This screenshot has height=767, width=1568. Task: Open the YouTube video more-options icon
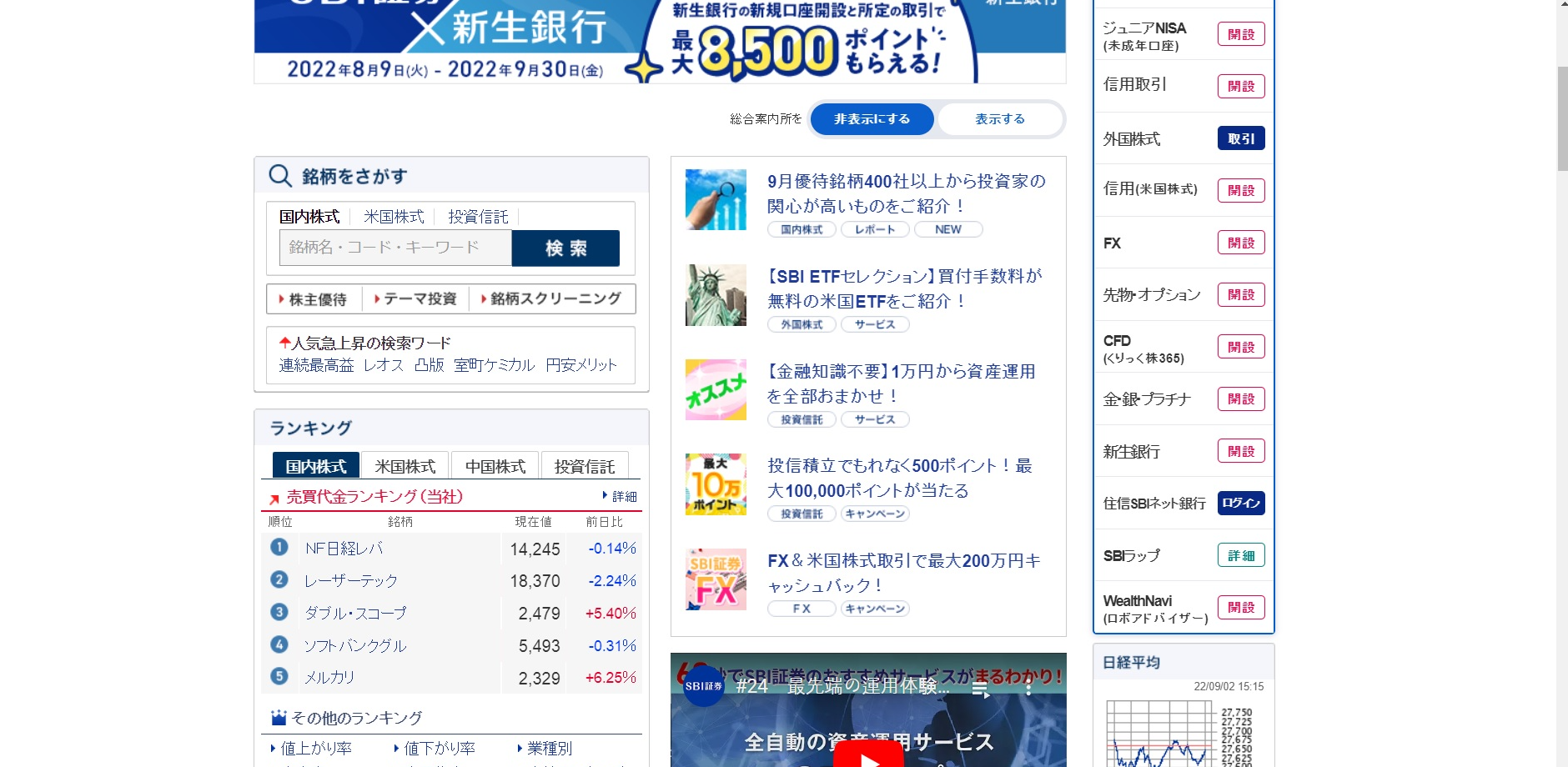[1028, 689]
